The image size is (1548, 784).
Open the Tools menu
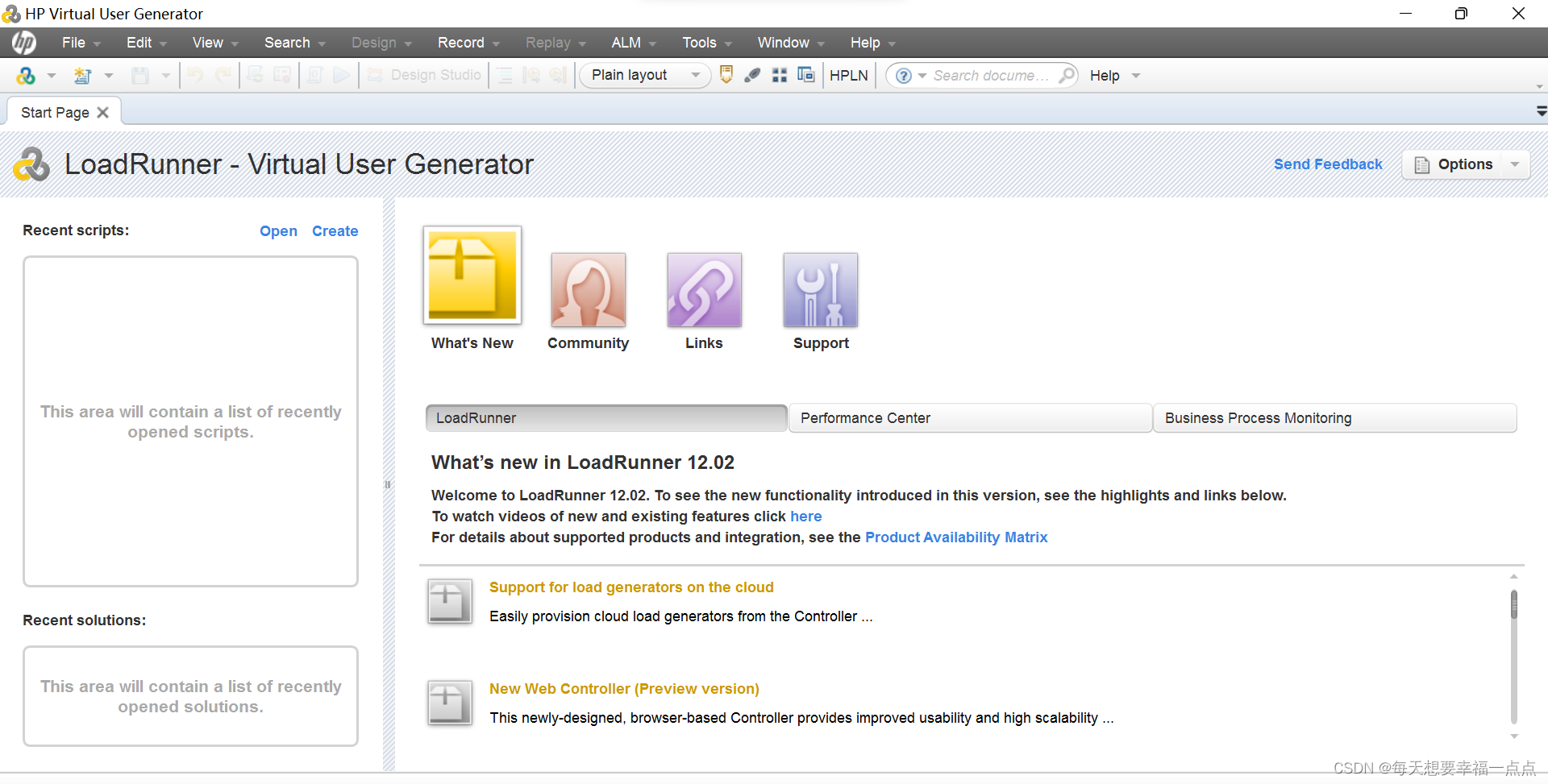click(707, 43)
